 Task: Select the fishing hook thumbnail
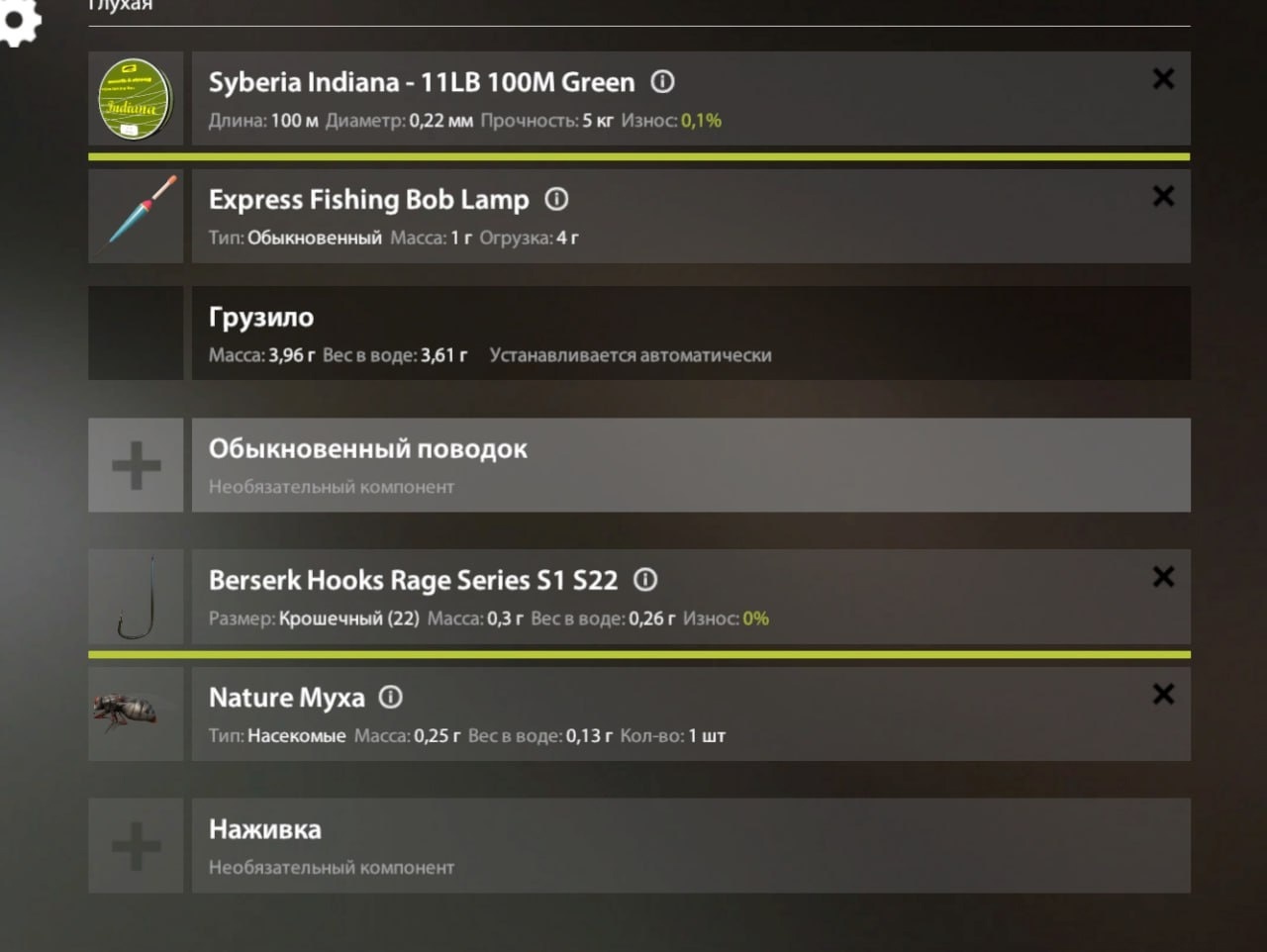[x=136, y=598]
